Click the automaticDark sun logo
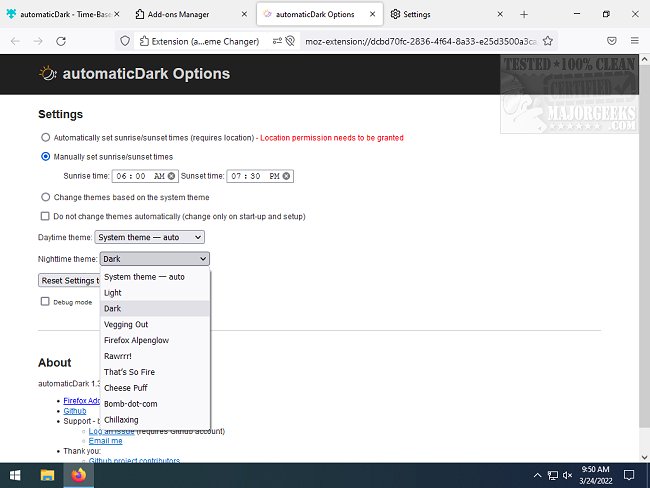The image size is (650, 488). point(48,73)
